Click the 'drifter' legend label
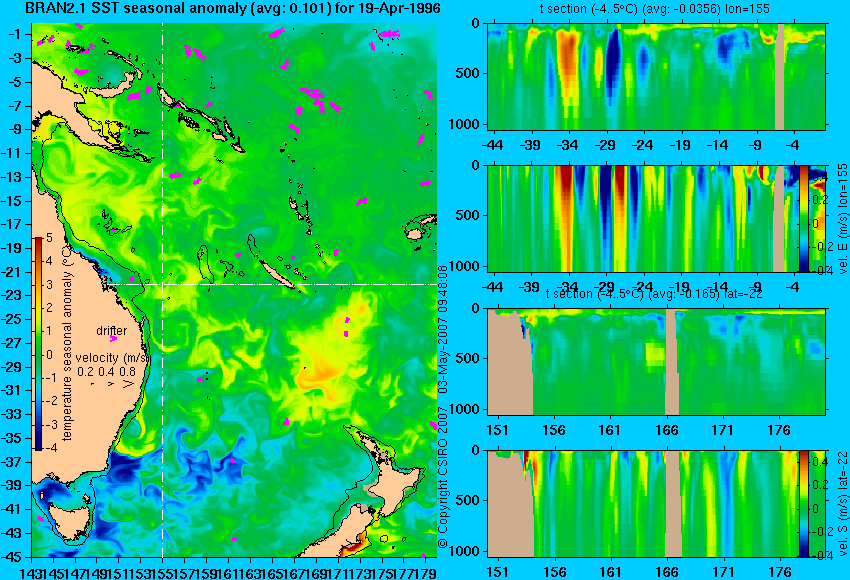The image size is (850, 580). [x=112, y=331]
